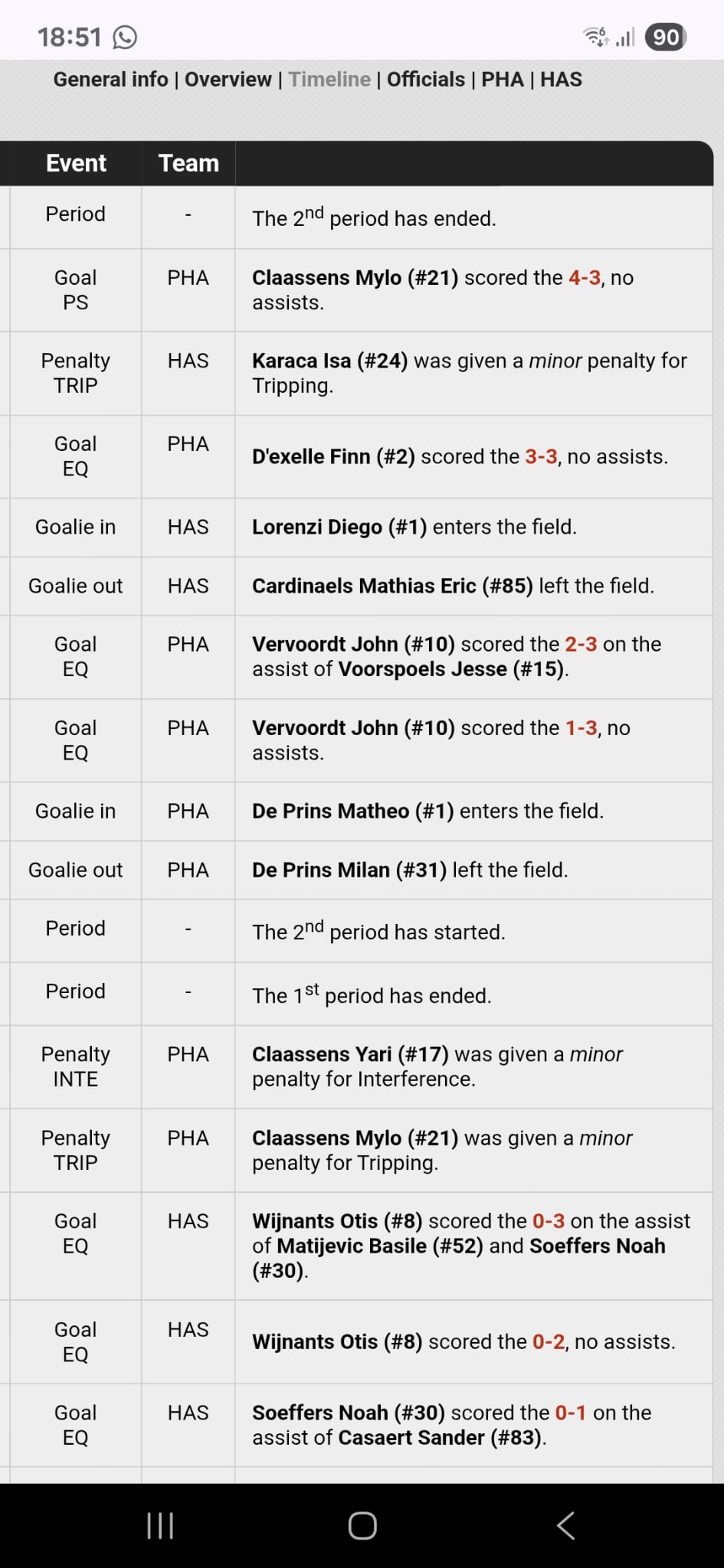Click the Event column header

[76, 163]
